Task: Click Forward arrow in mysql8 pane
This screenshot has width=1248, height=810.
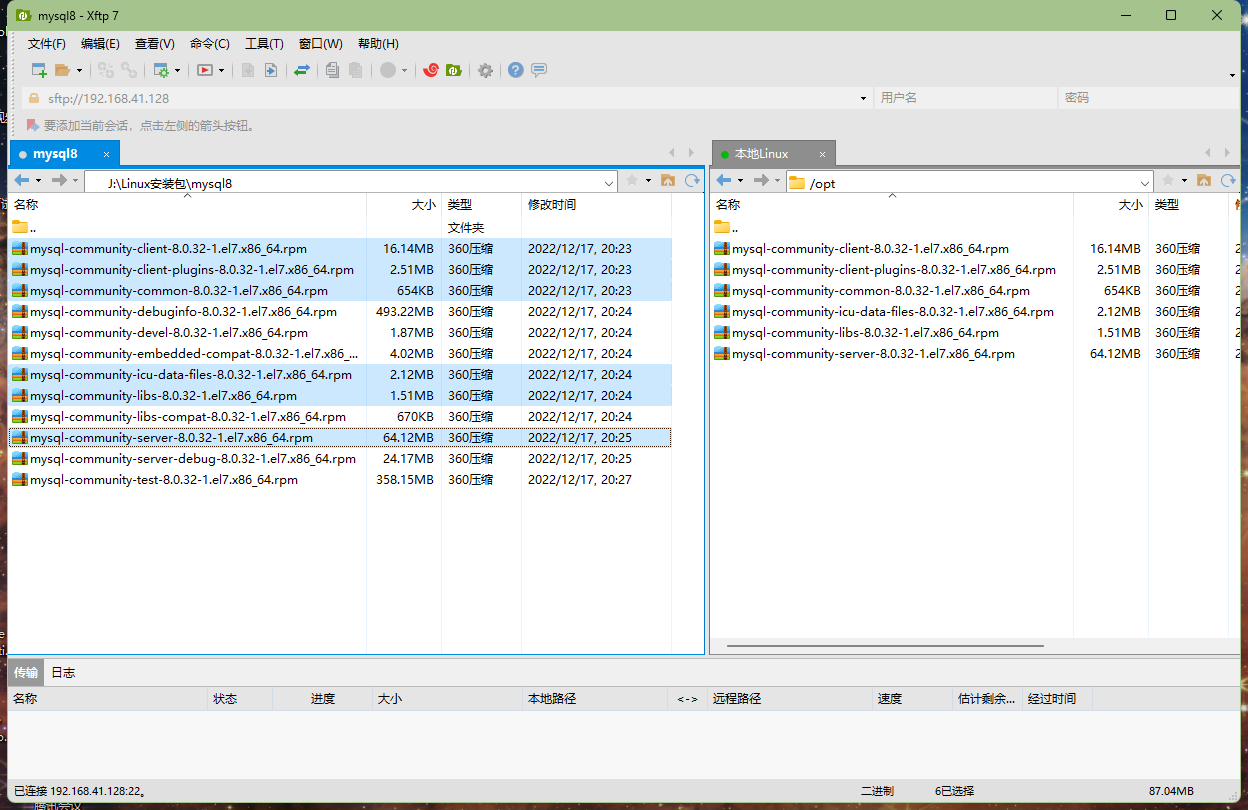Action: (x=59, y=180)
